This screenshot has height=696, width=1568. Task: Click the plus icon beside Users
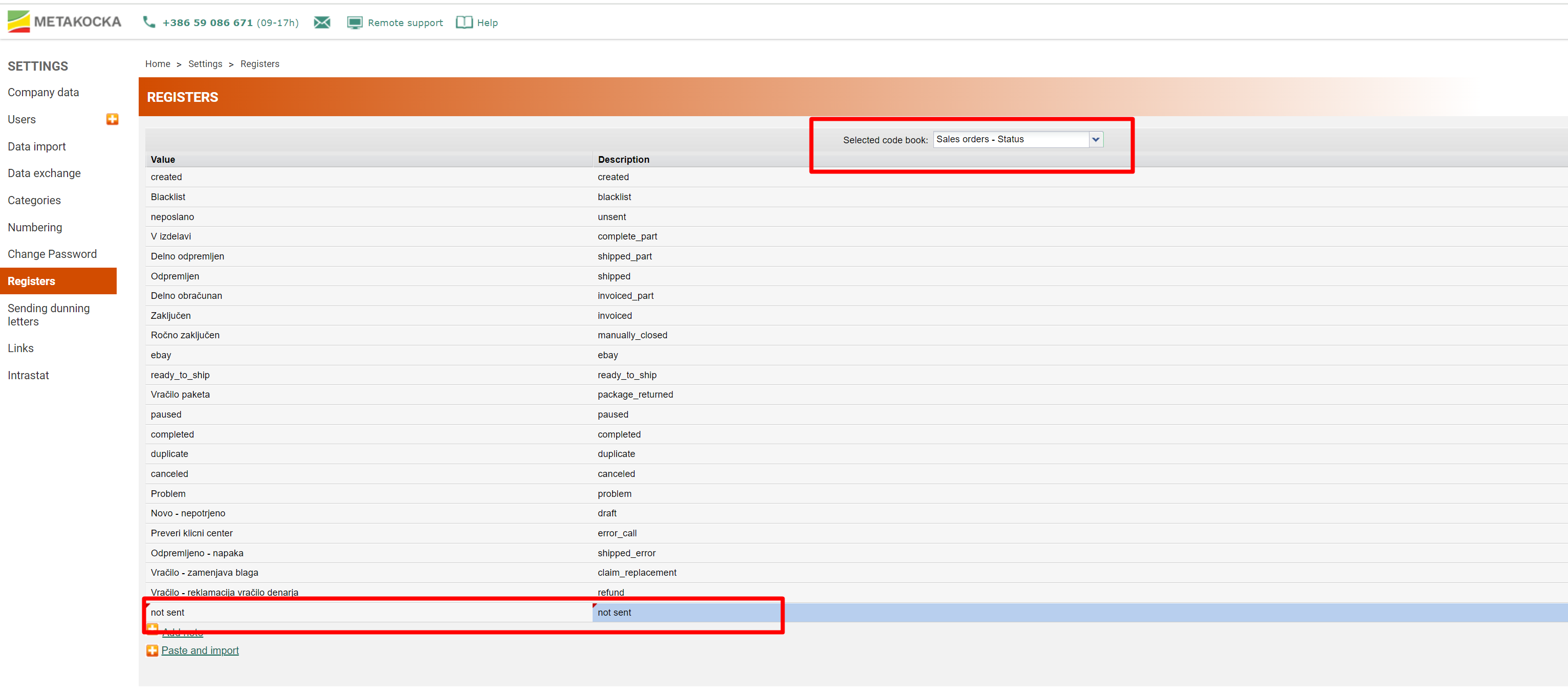[x=112, y=119]
